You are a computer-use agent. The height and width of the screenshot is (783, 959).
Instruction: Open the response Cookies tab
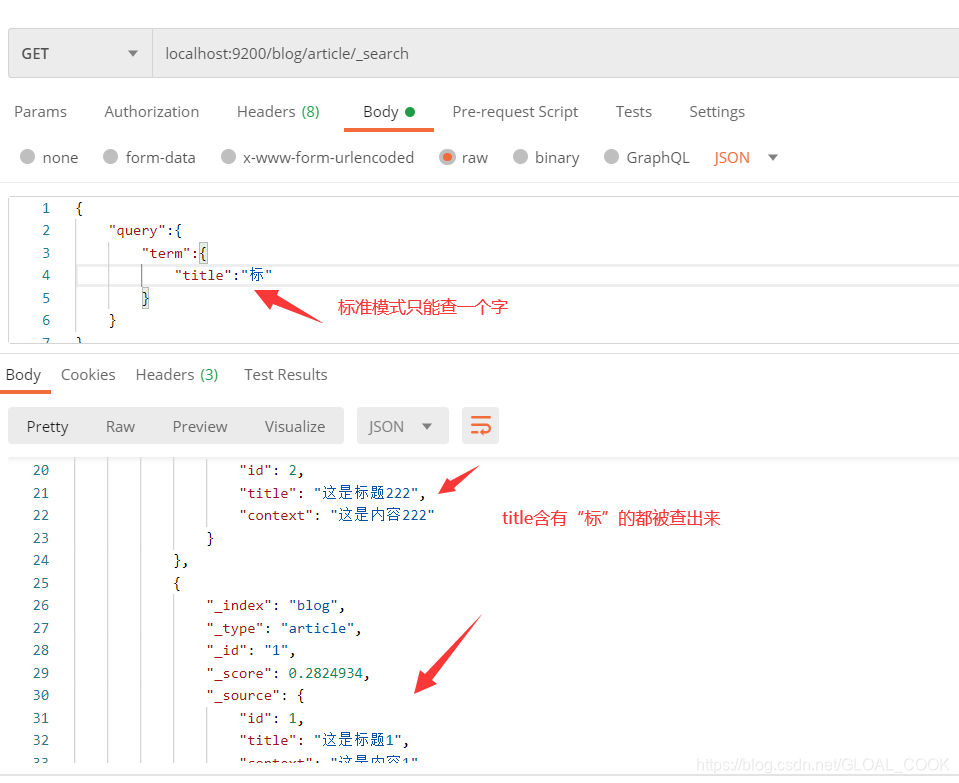[x=88, y=375]
